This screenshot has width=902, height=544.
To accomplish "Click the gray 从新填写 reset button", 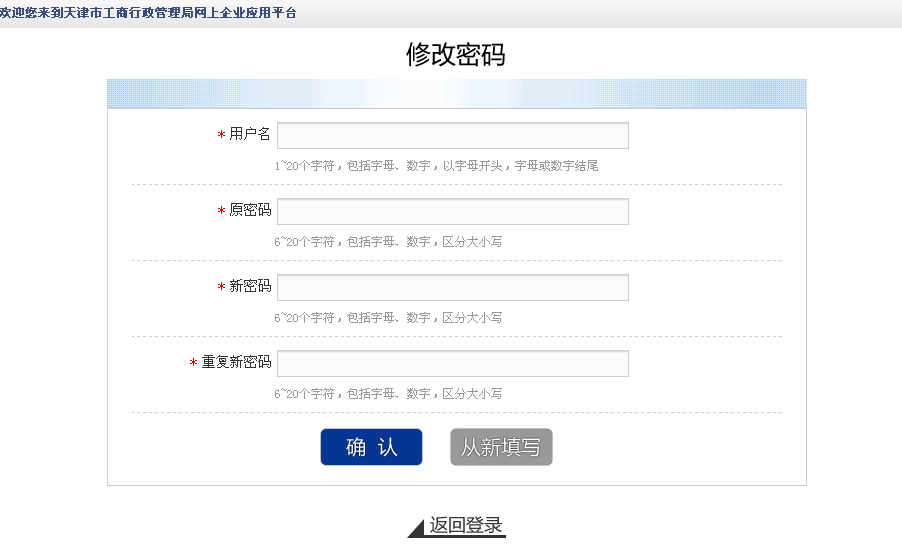I will point(501,447).
